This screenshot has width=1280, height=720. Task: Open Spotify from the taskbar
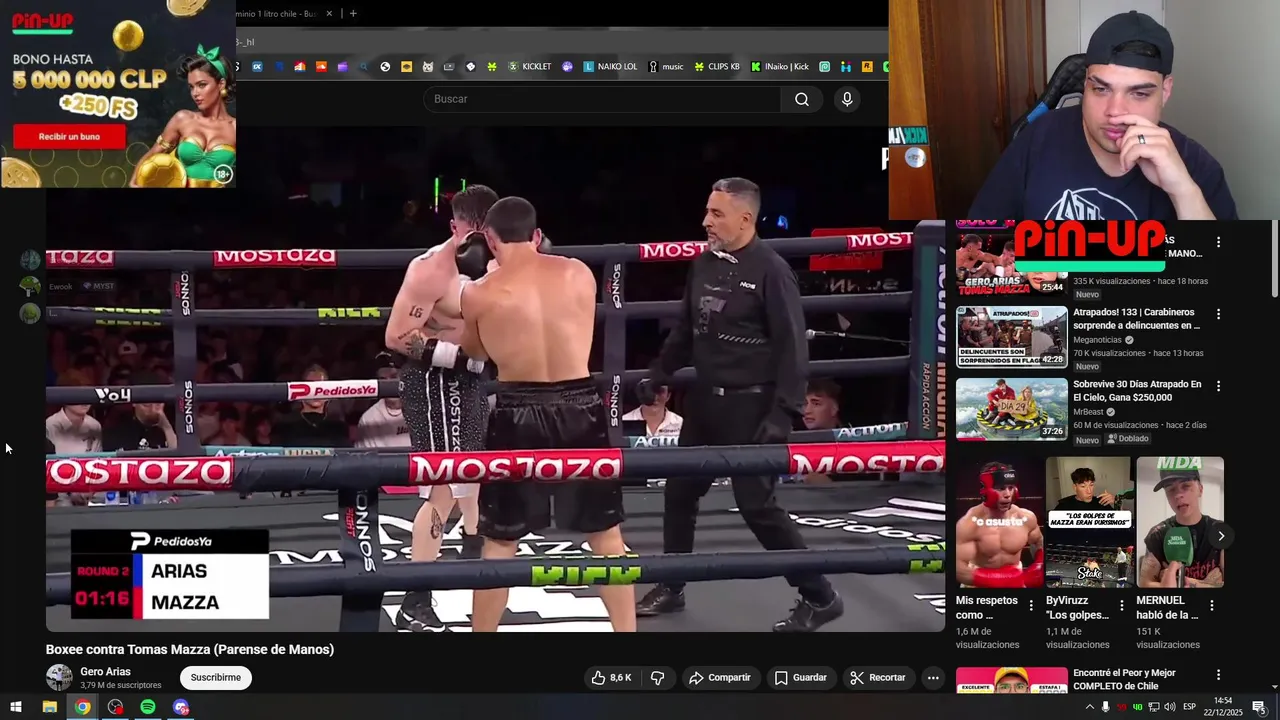point(148,707)
